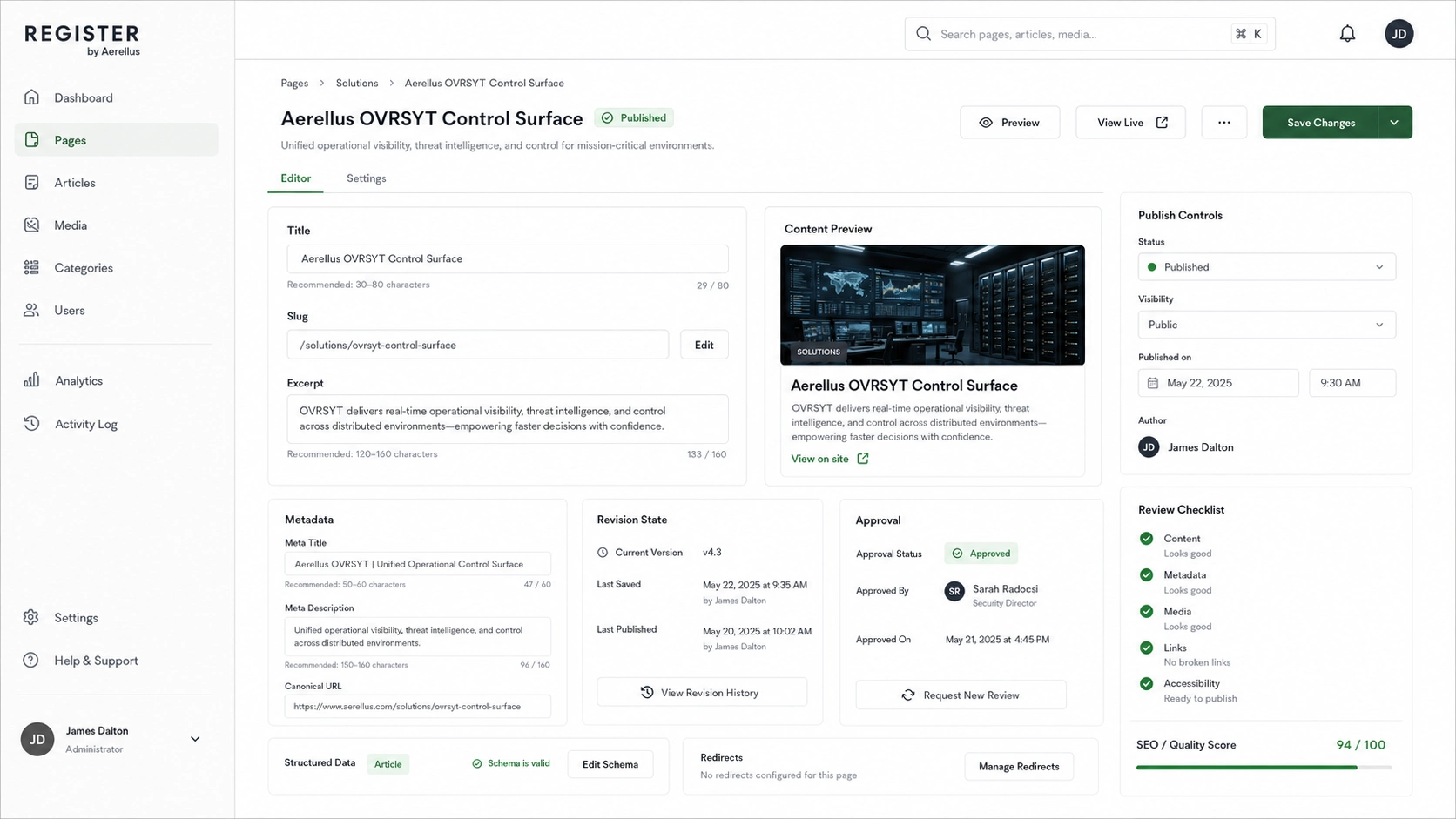Go to Pages in the breadcrumb

point(294,84)
